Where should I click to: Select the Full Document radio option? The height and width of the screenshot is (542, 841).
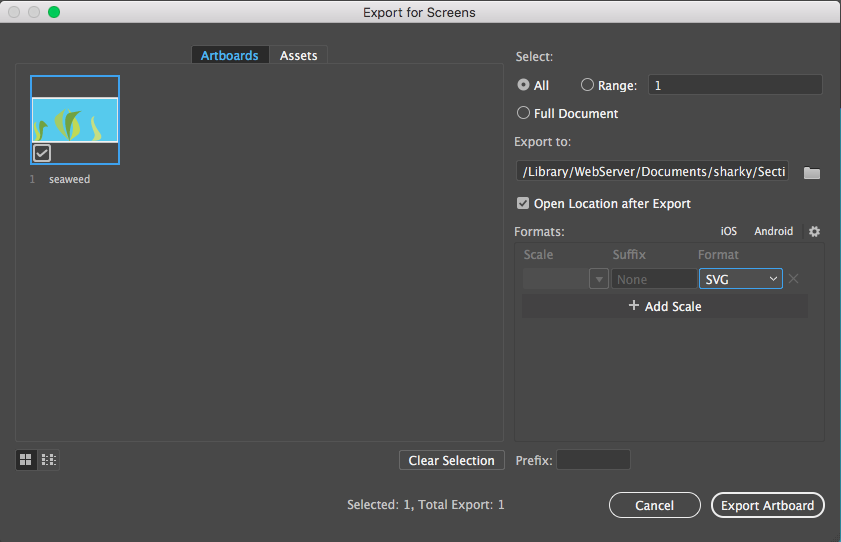[524, 113]
